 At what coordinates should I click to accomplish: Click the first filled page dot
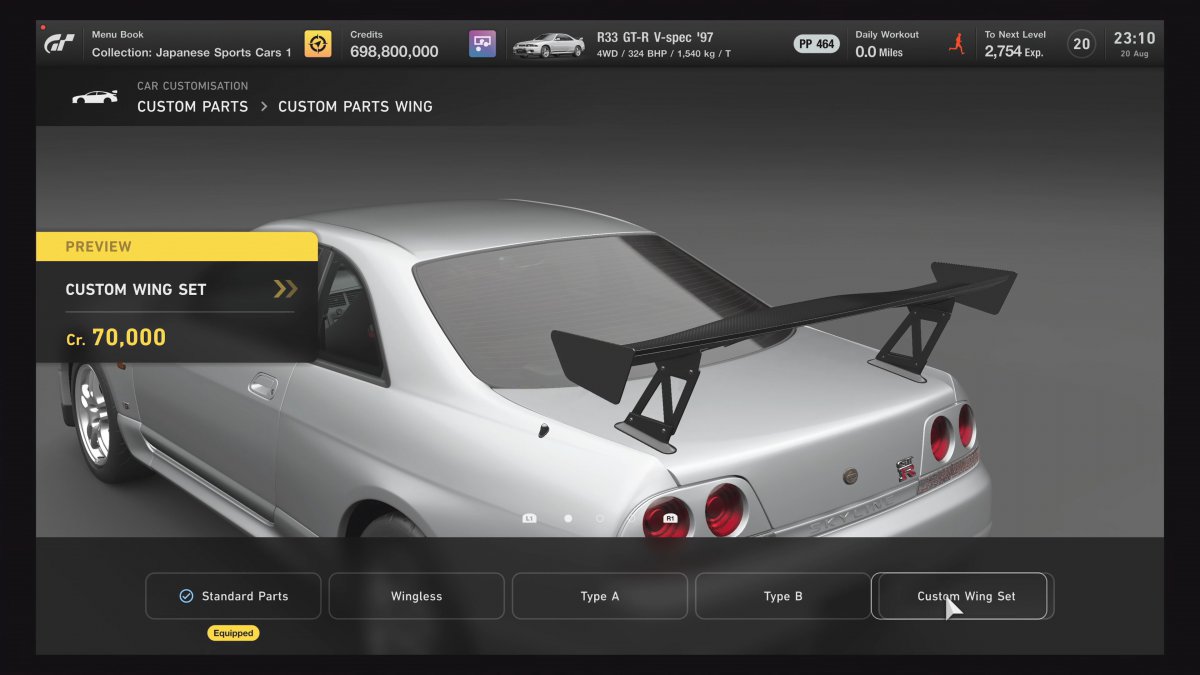point(568,518)
